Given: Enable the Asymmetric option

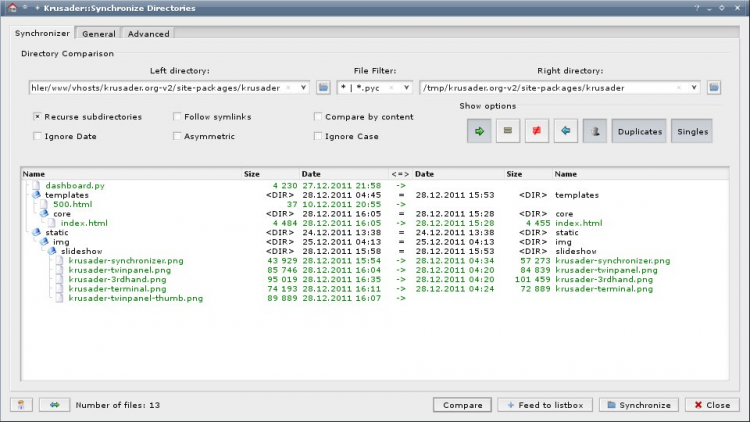Looking at the screenshot, I should [177, 136].
